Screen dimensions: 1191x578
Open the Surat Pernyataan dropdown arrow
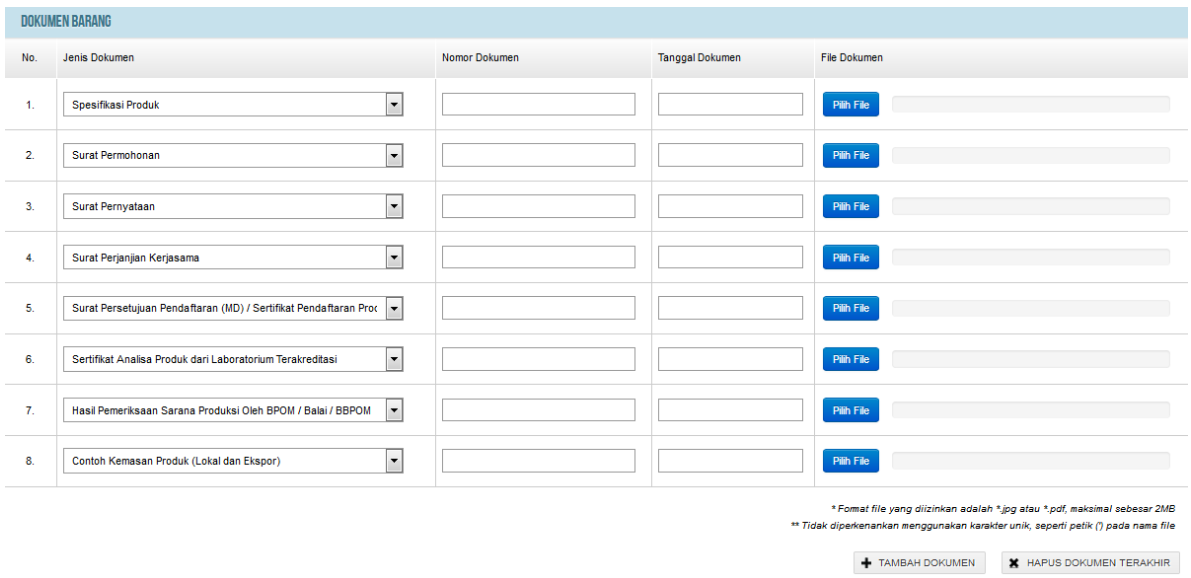pos(394,206)
